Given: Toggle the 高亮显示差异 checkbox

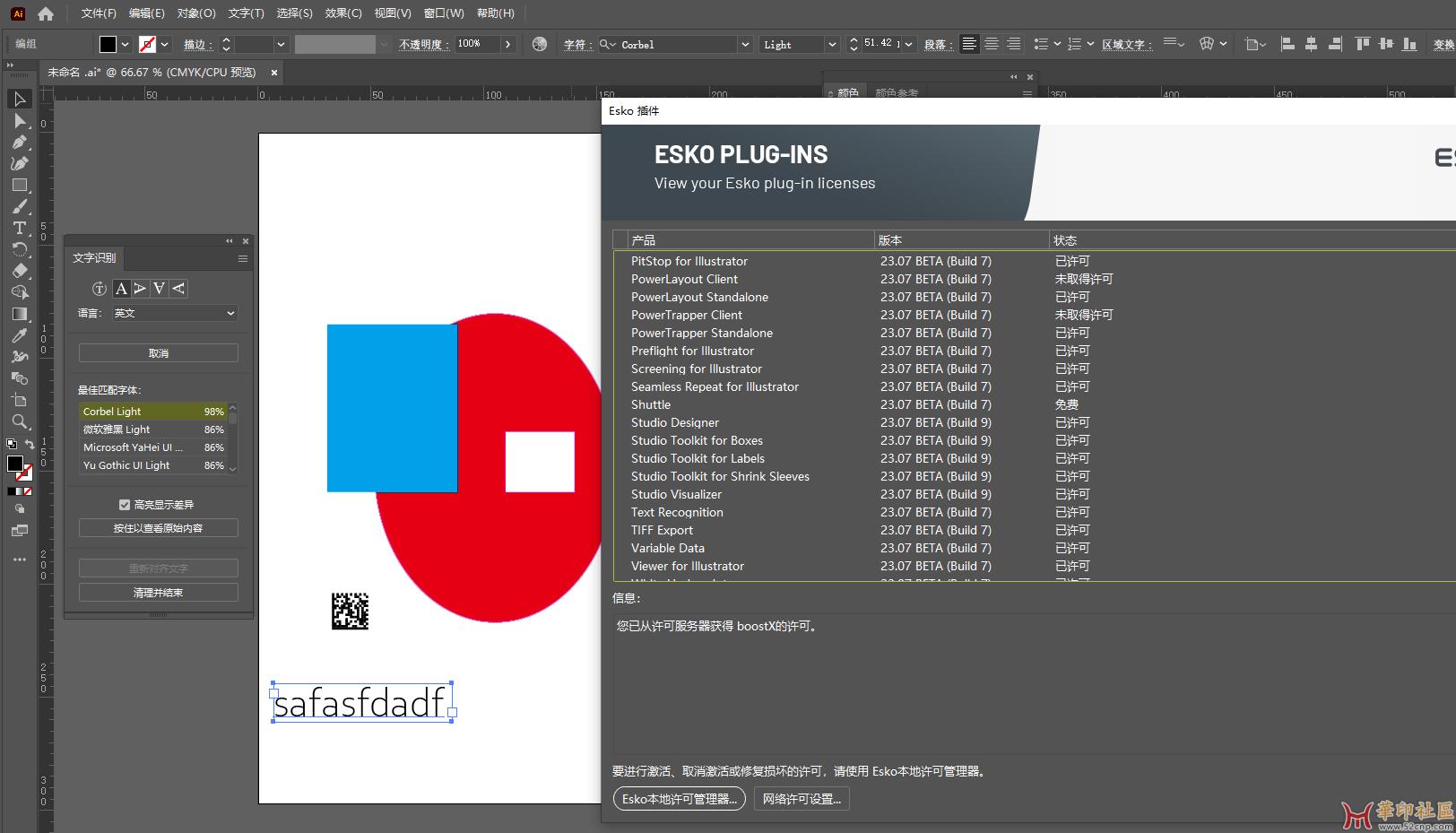Looking at the screenshot, I should (x=125, y=505).
